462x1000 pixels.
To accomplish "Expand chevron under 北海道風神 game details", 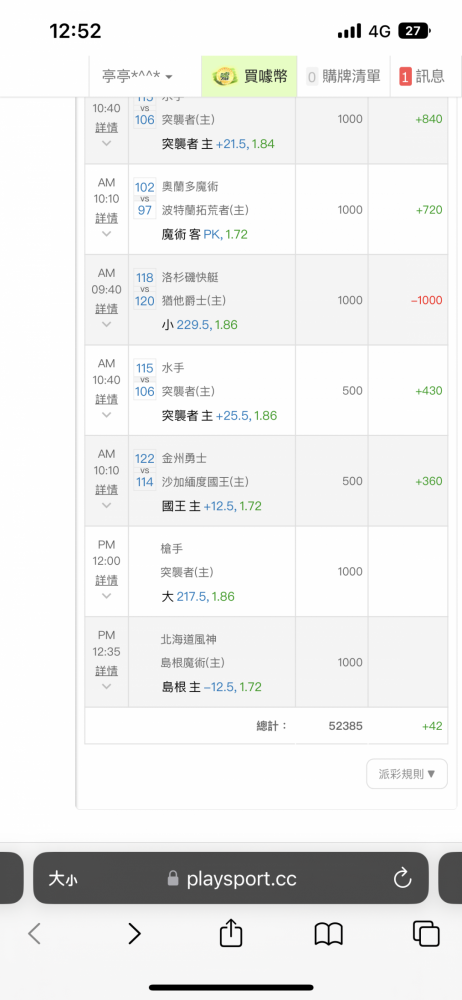I will [x=107, y=686].
